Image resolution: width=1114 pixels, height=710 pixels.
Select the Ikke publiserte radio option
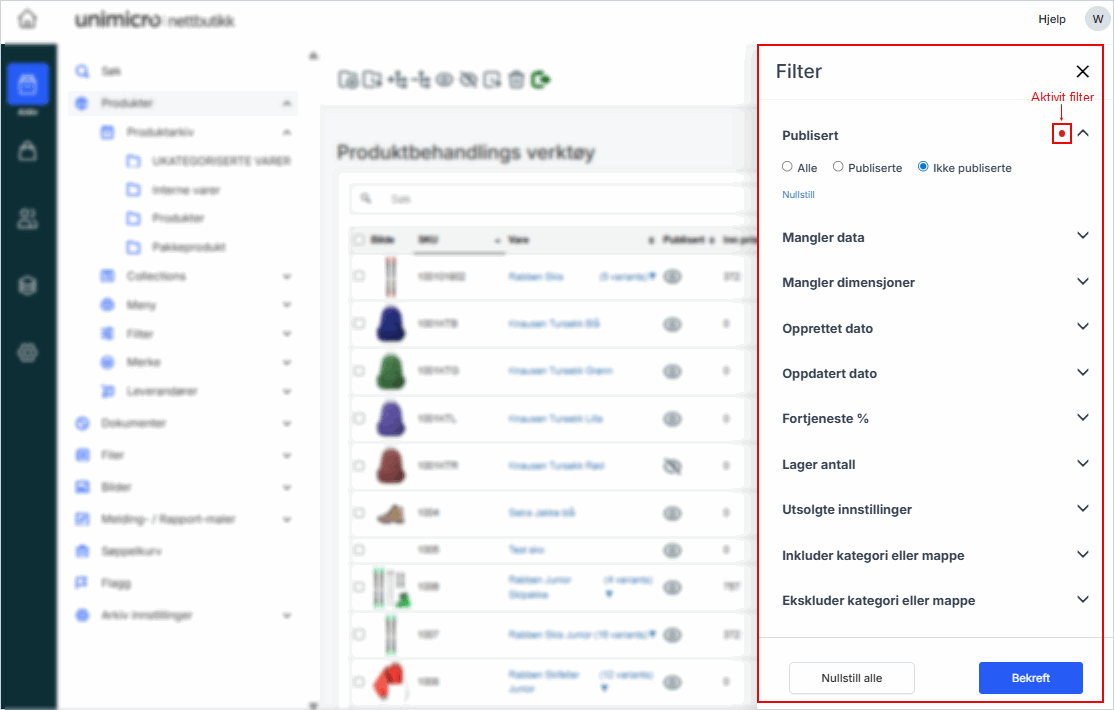click(x=923, y=167)
